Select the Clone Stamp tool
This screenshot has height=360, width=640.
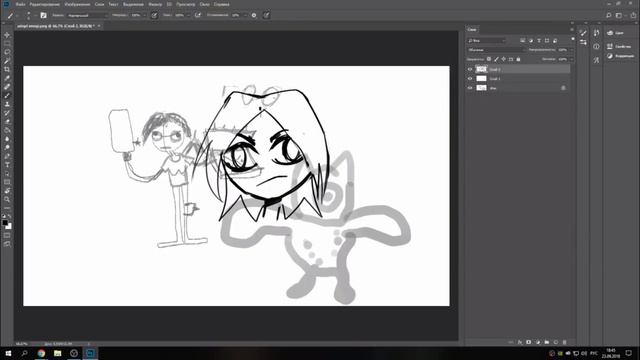7,104
